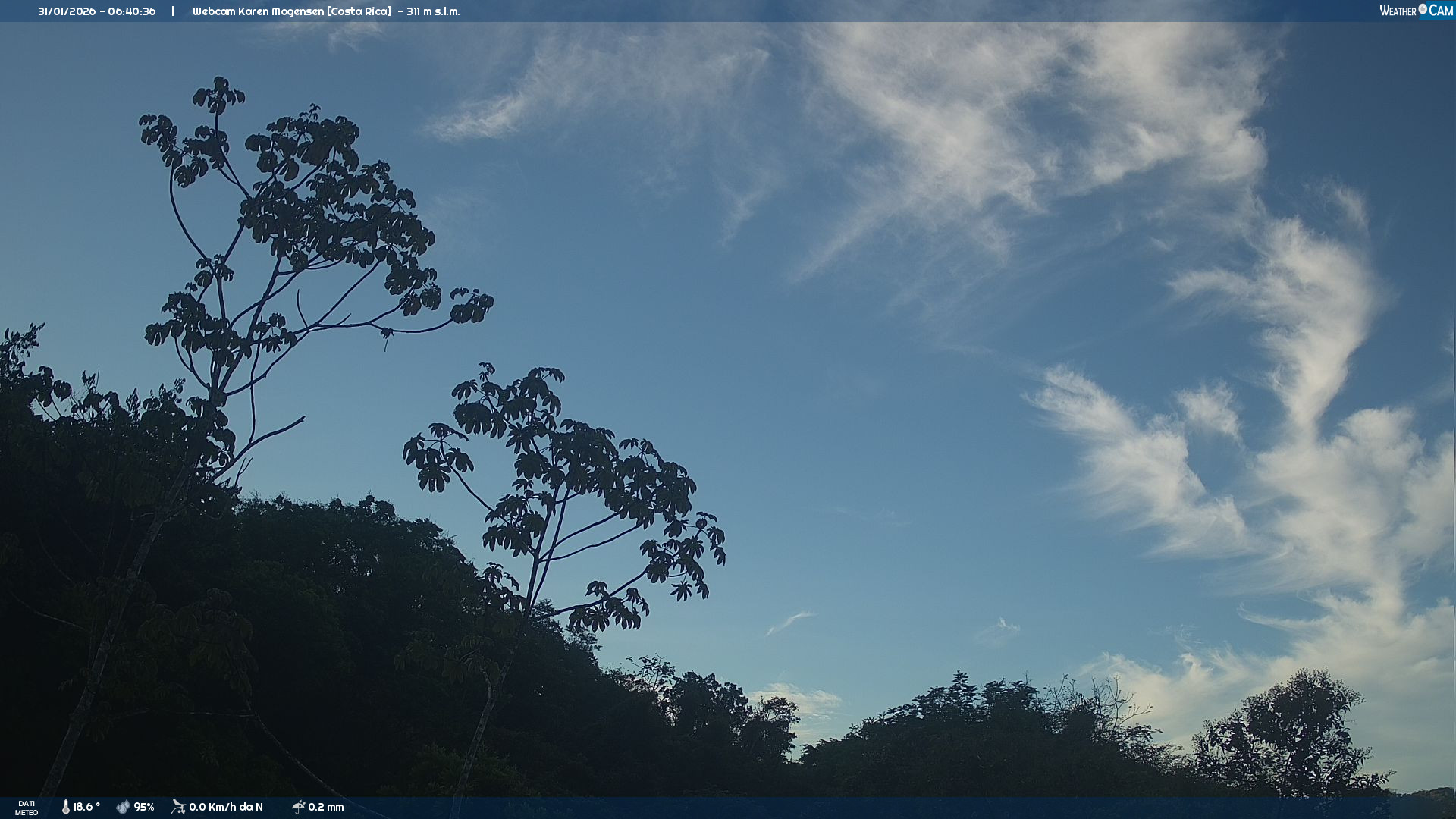This screenshot has height=819, width=1456.
Task: Click the 0.0 Km/h da N wind reading
Action: [x=226, y=807]
